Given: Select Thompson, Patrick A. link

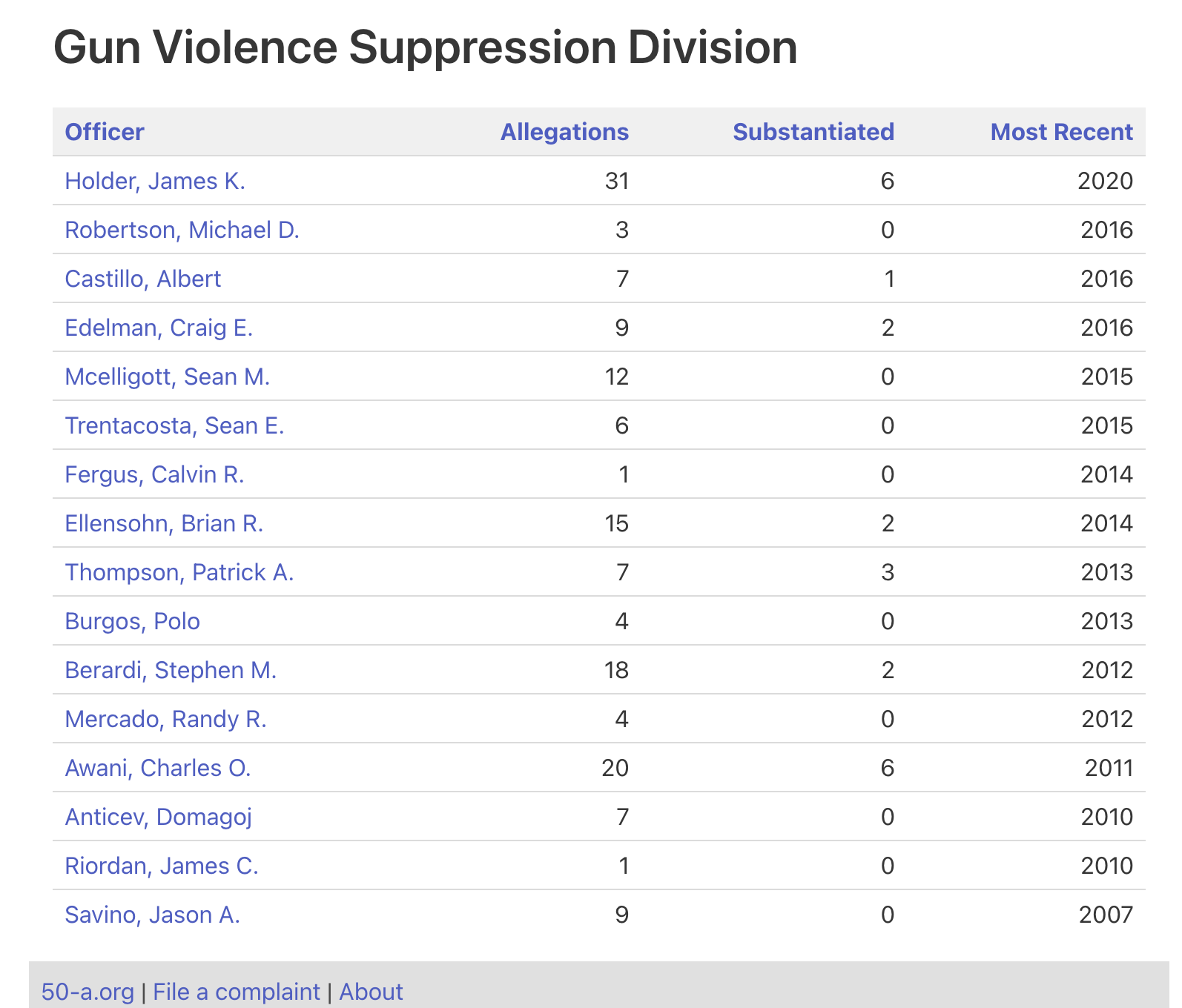Looking at the screenshot, I should 179,572.
